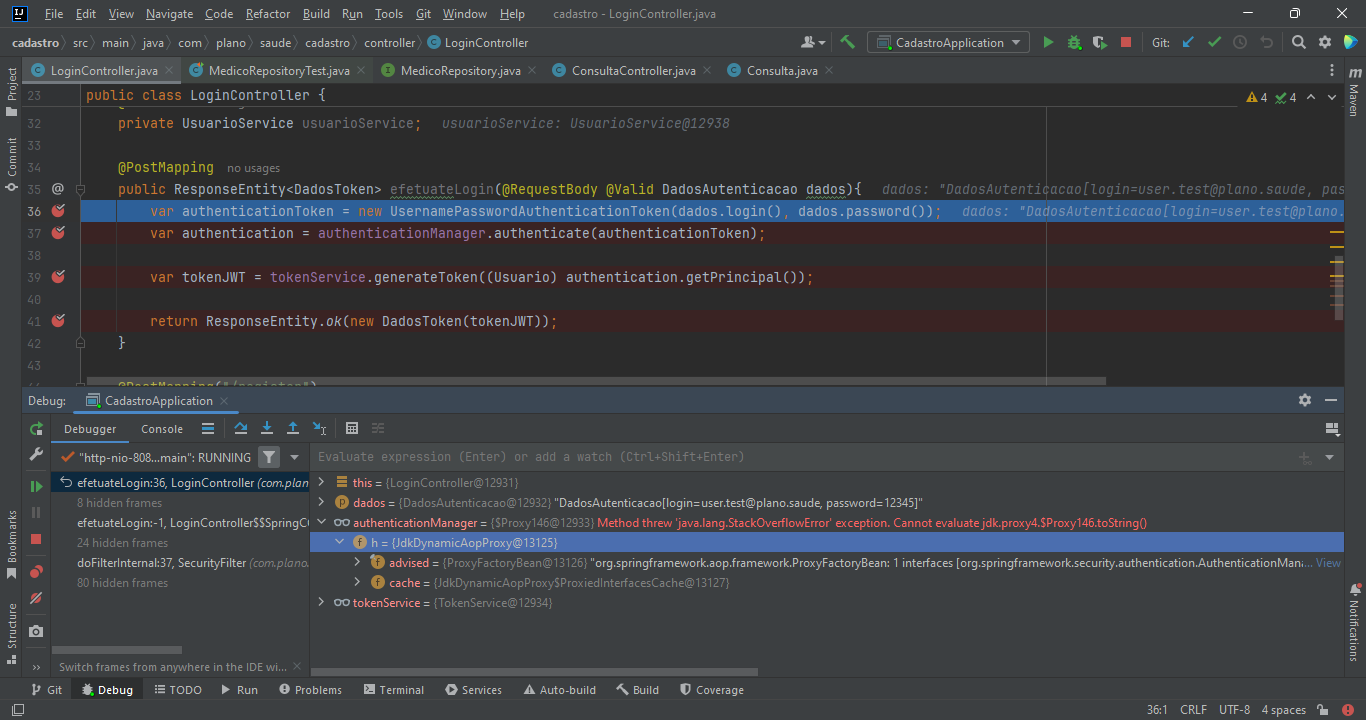Click the UTF-8 encoding status

point(1234,710)
